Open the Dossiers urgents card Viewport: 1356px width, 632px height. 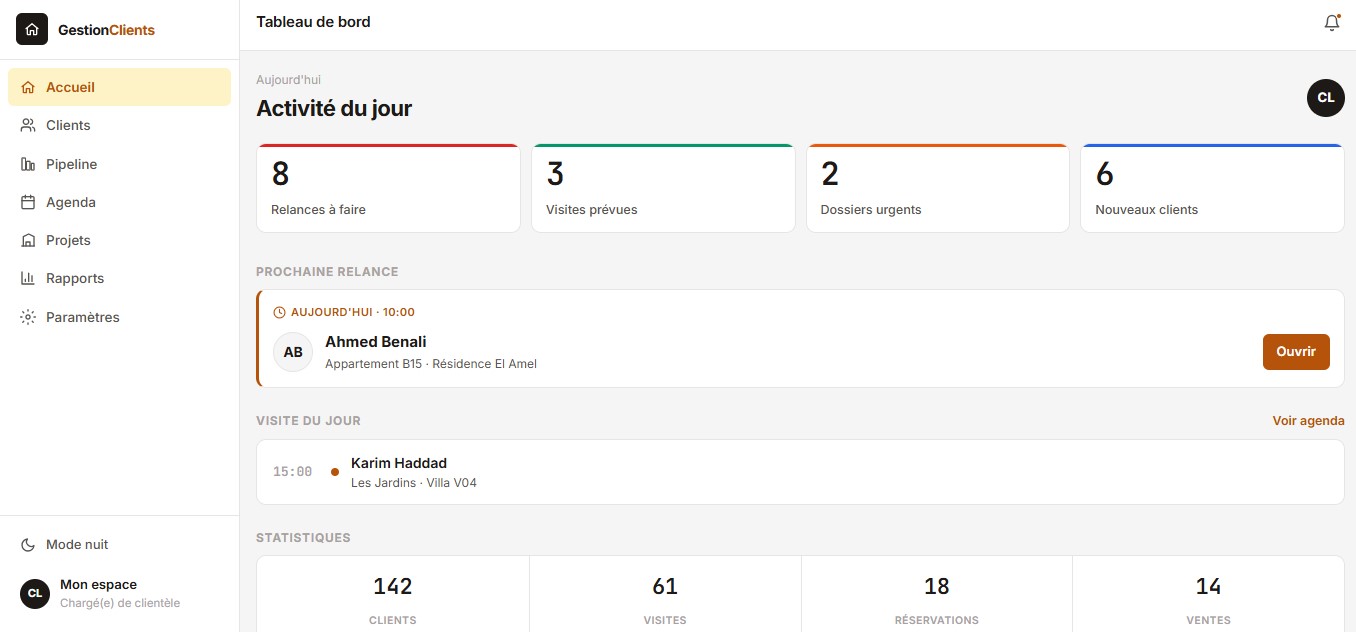(x=938, y=188)
